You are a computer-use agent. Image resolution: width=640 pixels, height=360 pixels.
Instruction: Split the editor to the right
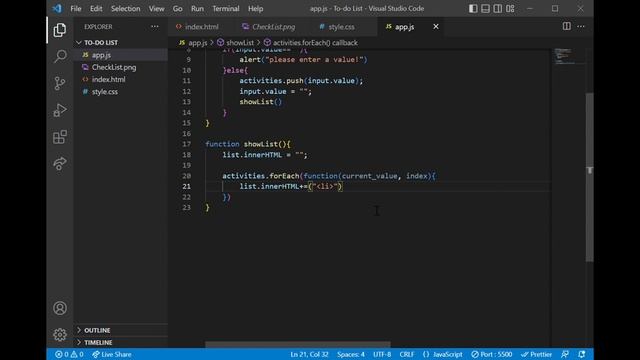[x=567, y=26]
